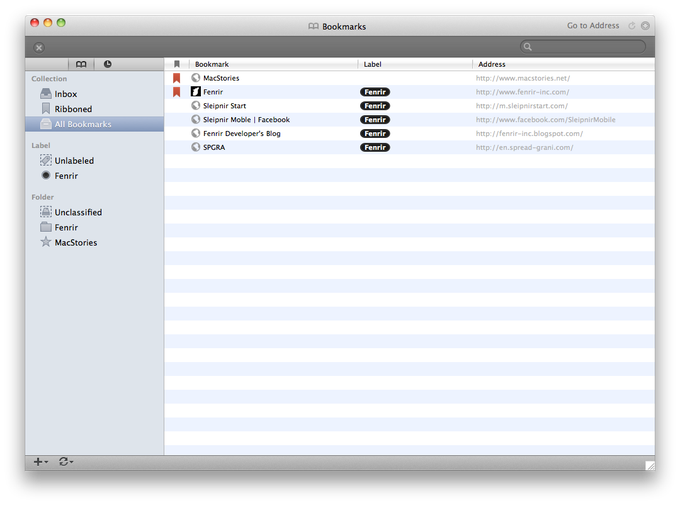Click the window resize grip
Viewport: 680px width, 505px height.
click(x=650, y=466)
